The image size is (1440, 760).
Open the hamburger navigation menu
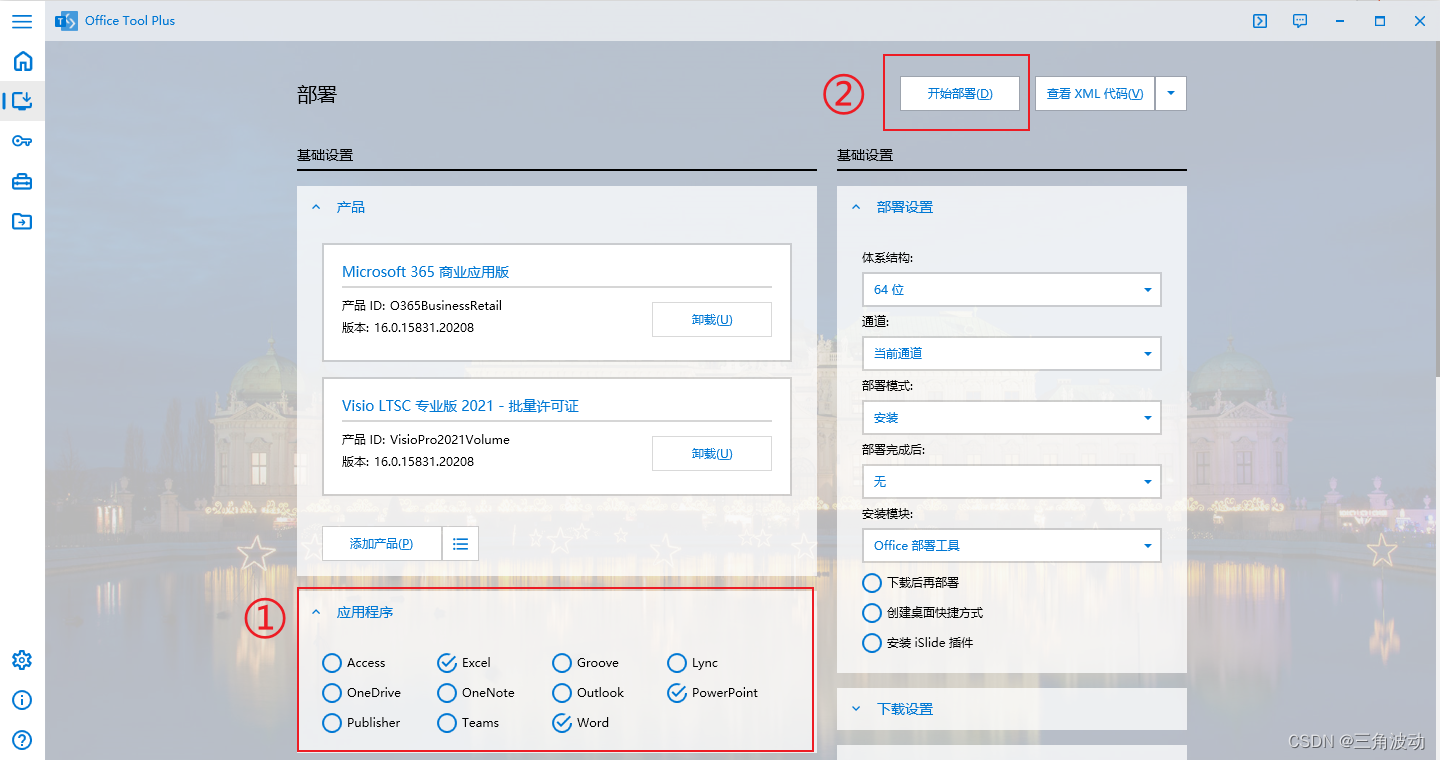point(22,21)
